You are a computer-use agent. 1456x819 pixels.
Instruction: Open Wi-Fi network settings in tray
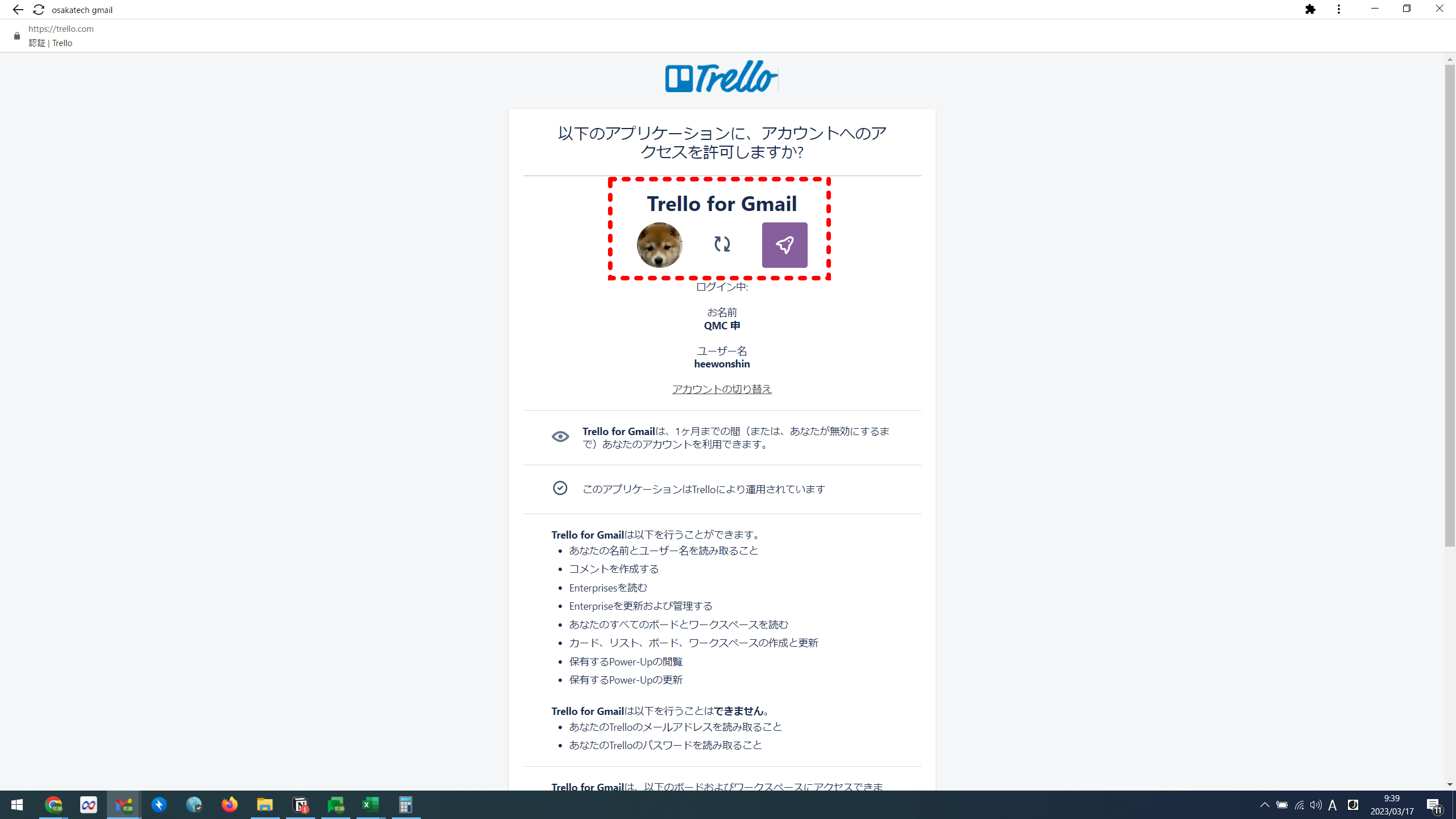[x=1299, y=805]
